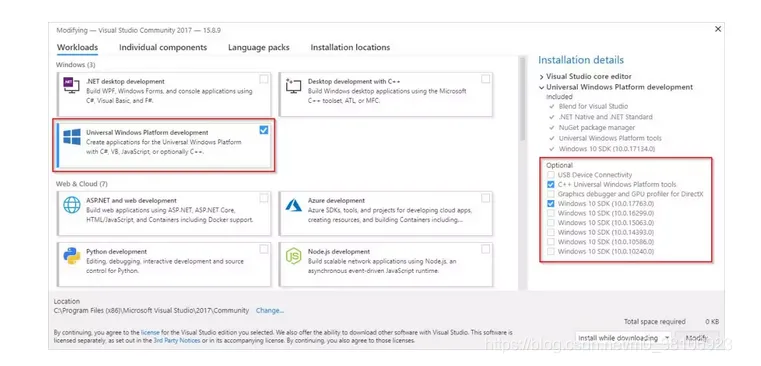The width and height of the screenshot is (761, 366).
Task: Click the Desktop development with C++ icon
Action: coord(293,85)
